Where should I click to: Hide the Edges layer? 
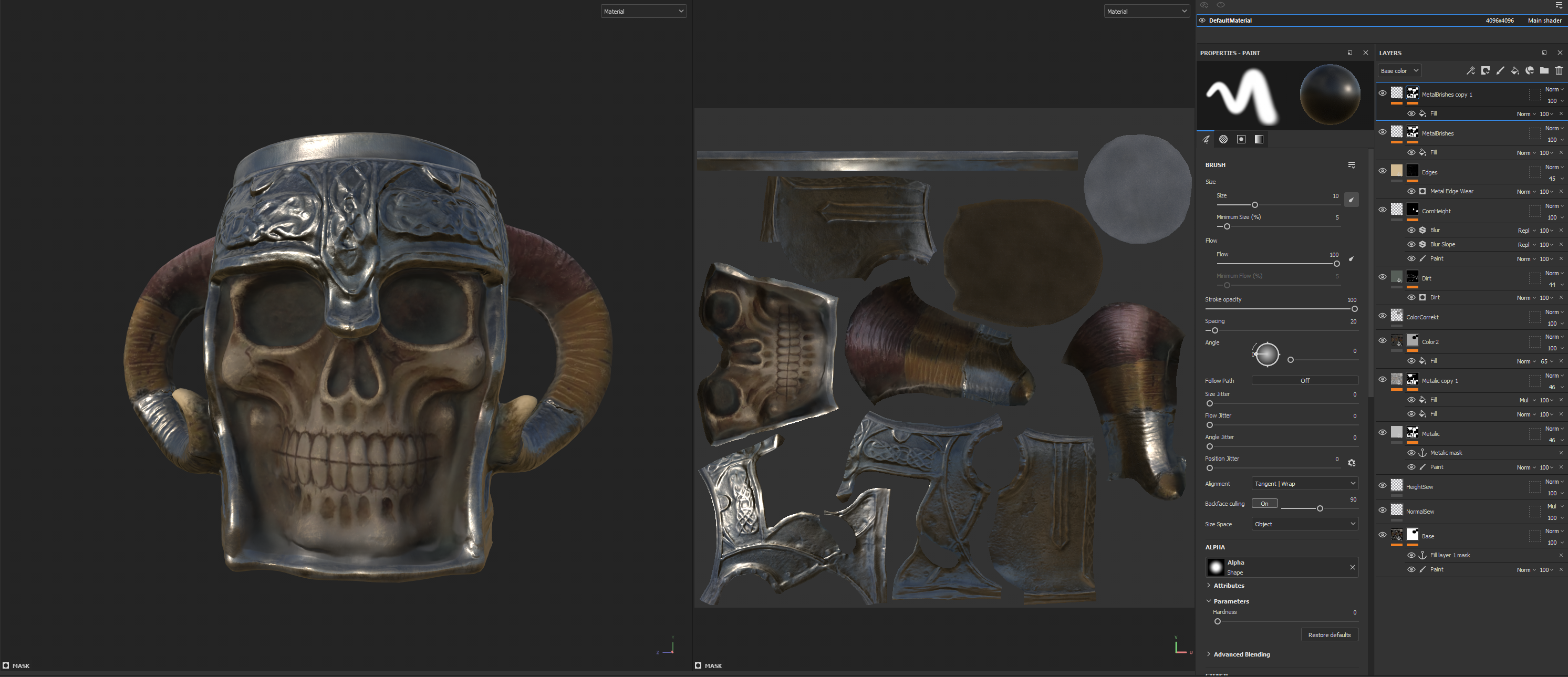(x=1383, y=171)
